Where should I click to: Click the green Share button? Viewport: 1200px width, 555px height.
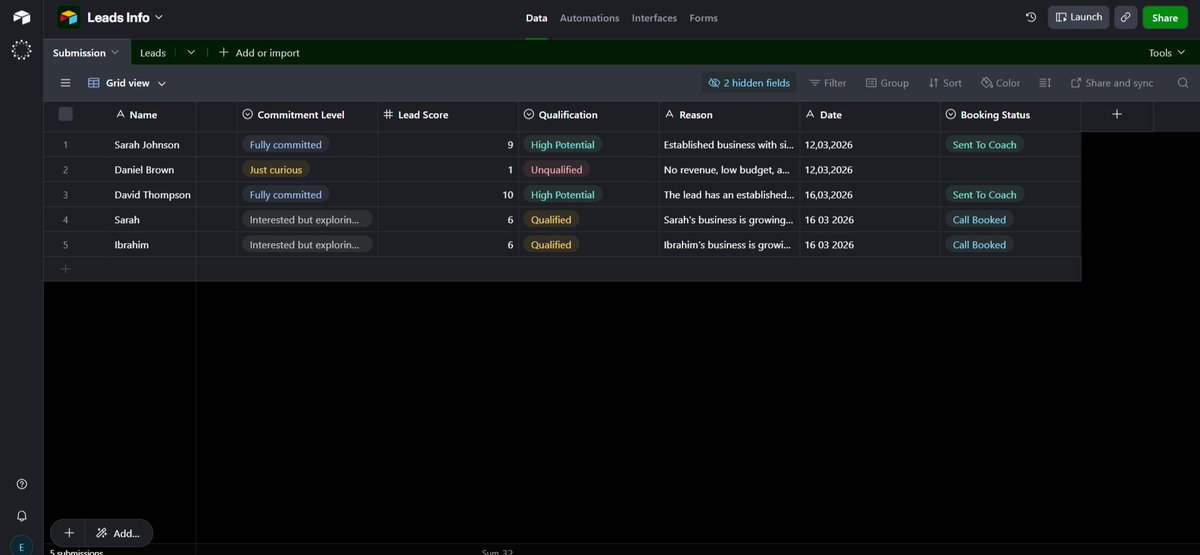[1165, 17]
